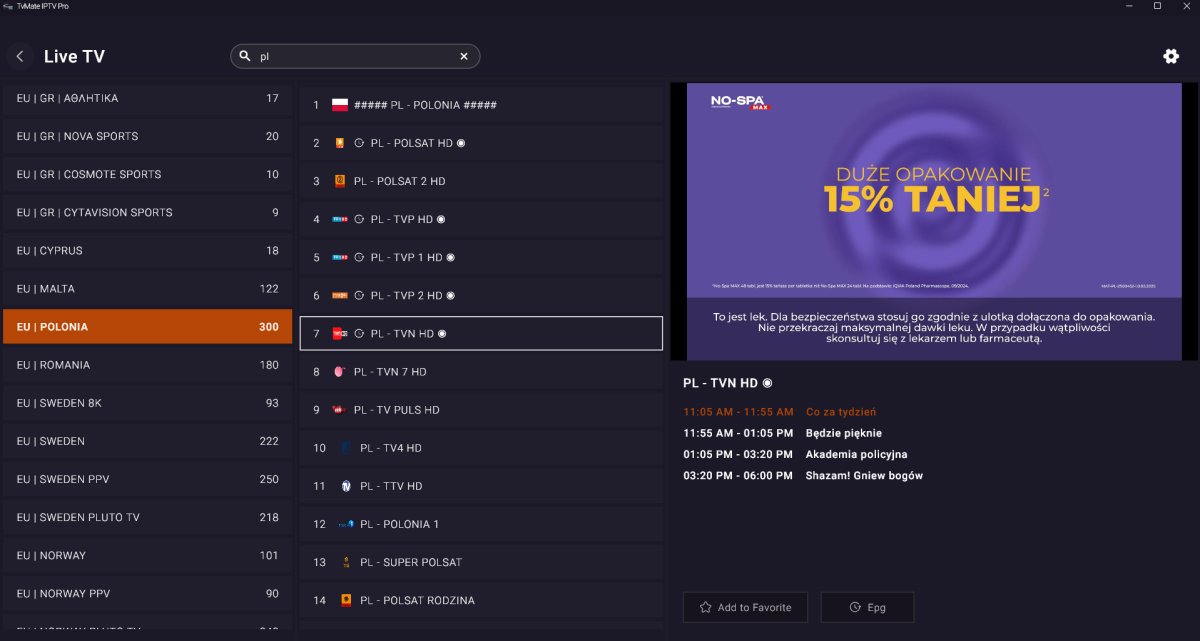Select the program Akademia policyjna in the guide
1200x641 pixels.
(x=856, y=454)
